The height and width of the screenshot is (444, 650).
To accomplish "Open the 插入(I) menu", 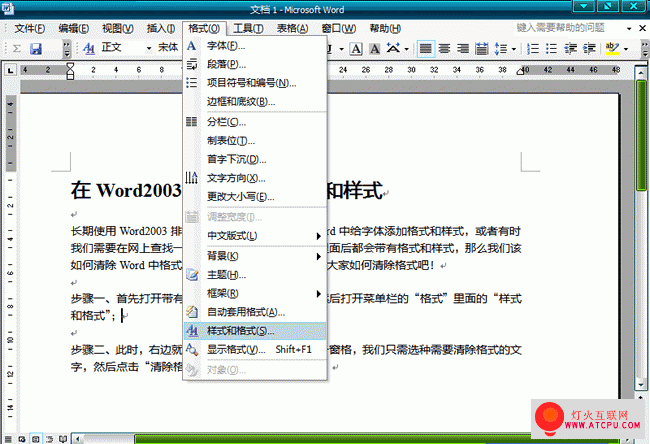I will tap(161, 29).
